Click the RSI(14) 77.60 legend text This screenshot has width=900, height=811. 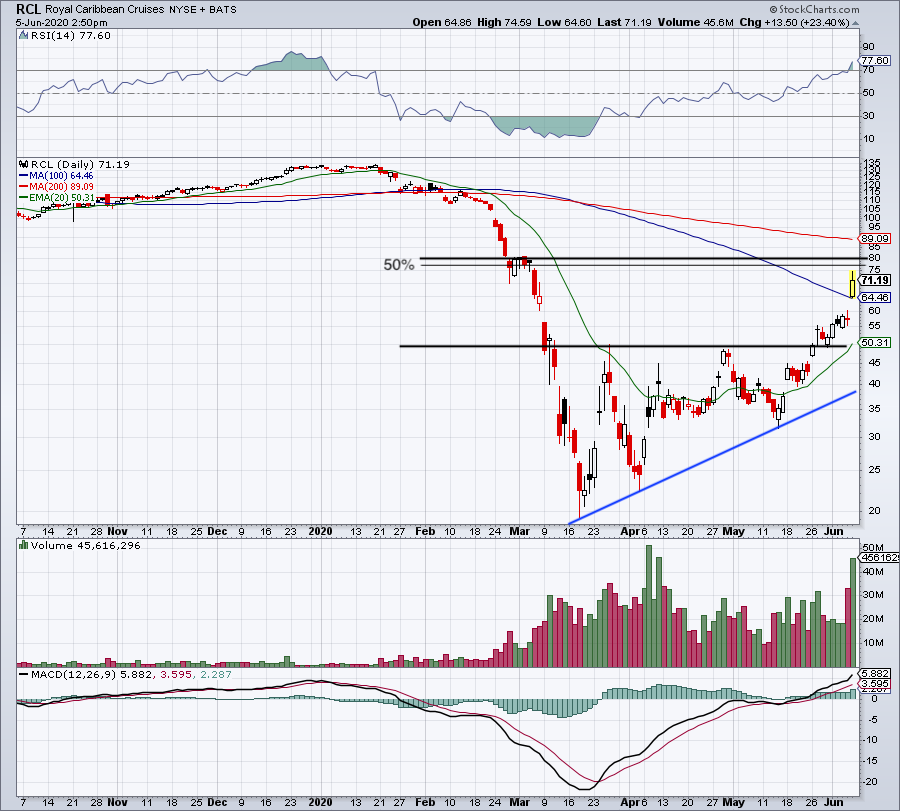pos(70,36)
